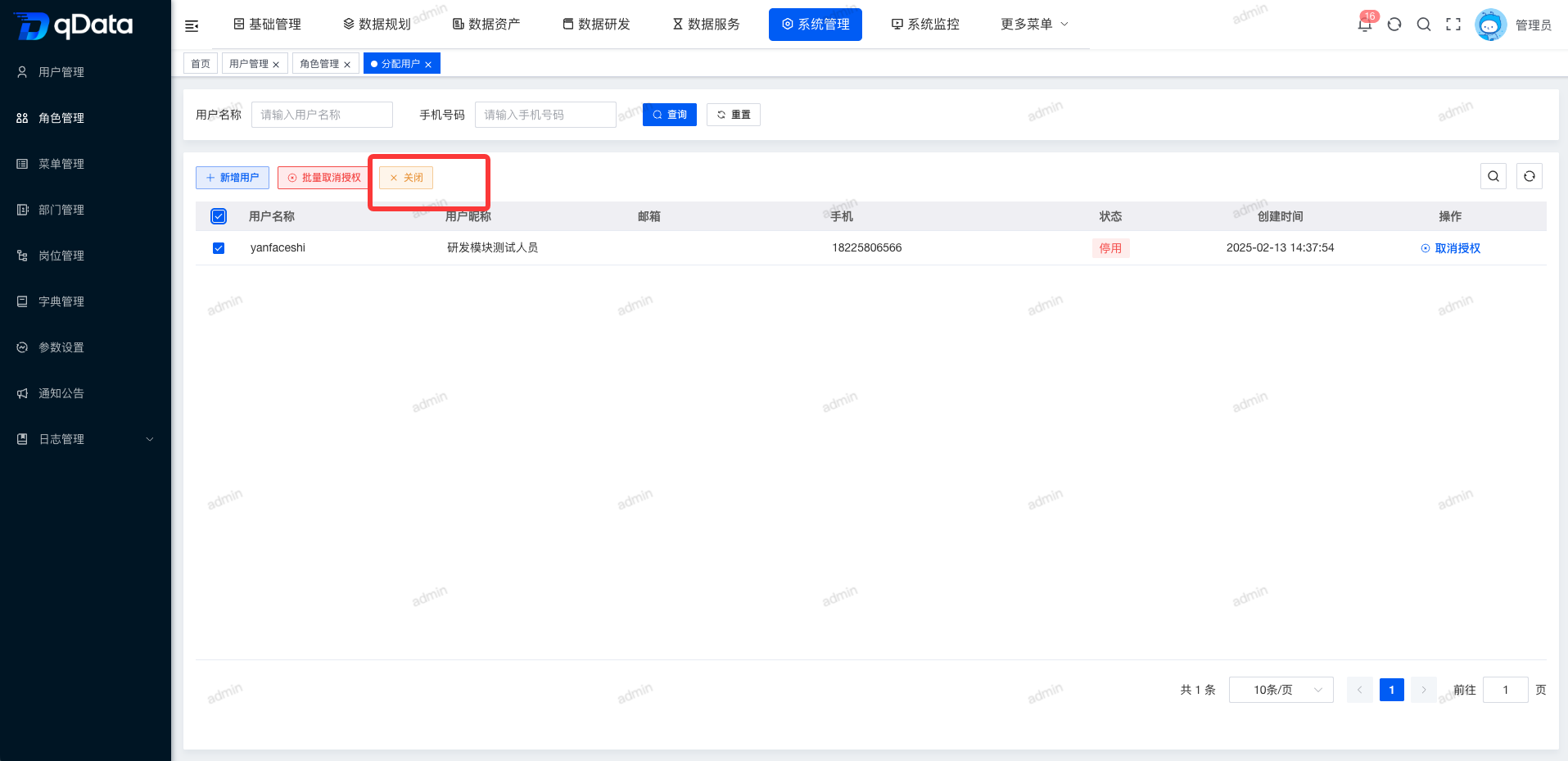Show or hide the table search panel
The height and width of the screenshot is (761, 1568).
[x=1493, y=176]
